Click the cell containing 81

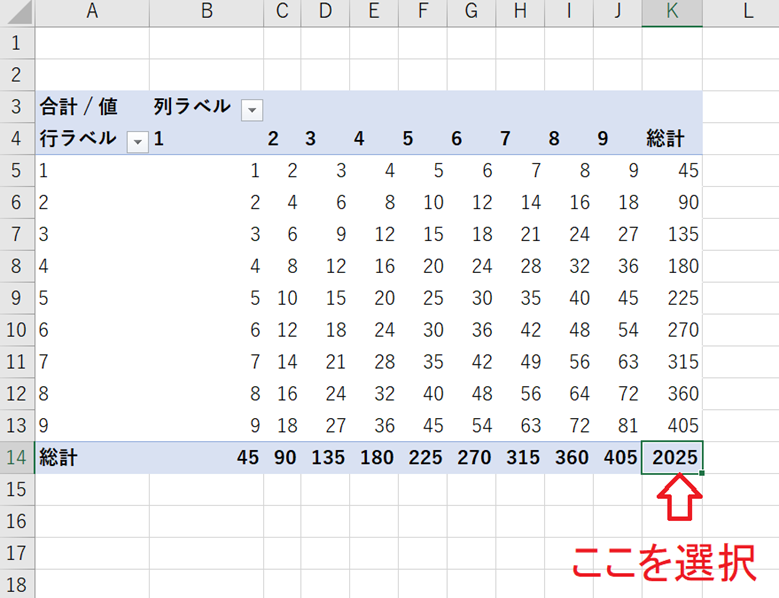tap(616, 426)
